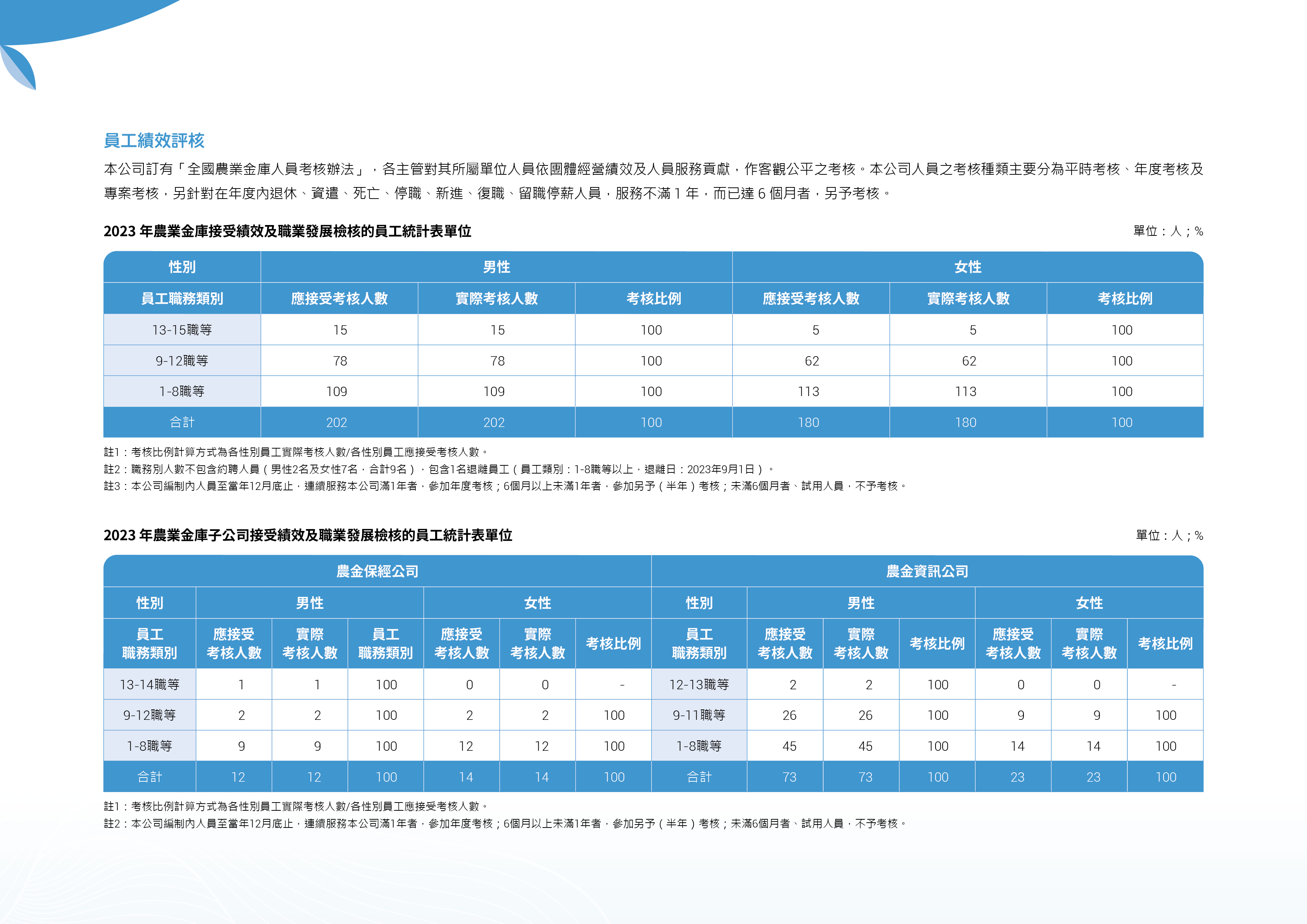Select second table note 註2 below subsidiary table
This screenshot has width=1307, height=924.
(x=505, y=823)
